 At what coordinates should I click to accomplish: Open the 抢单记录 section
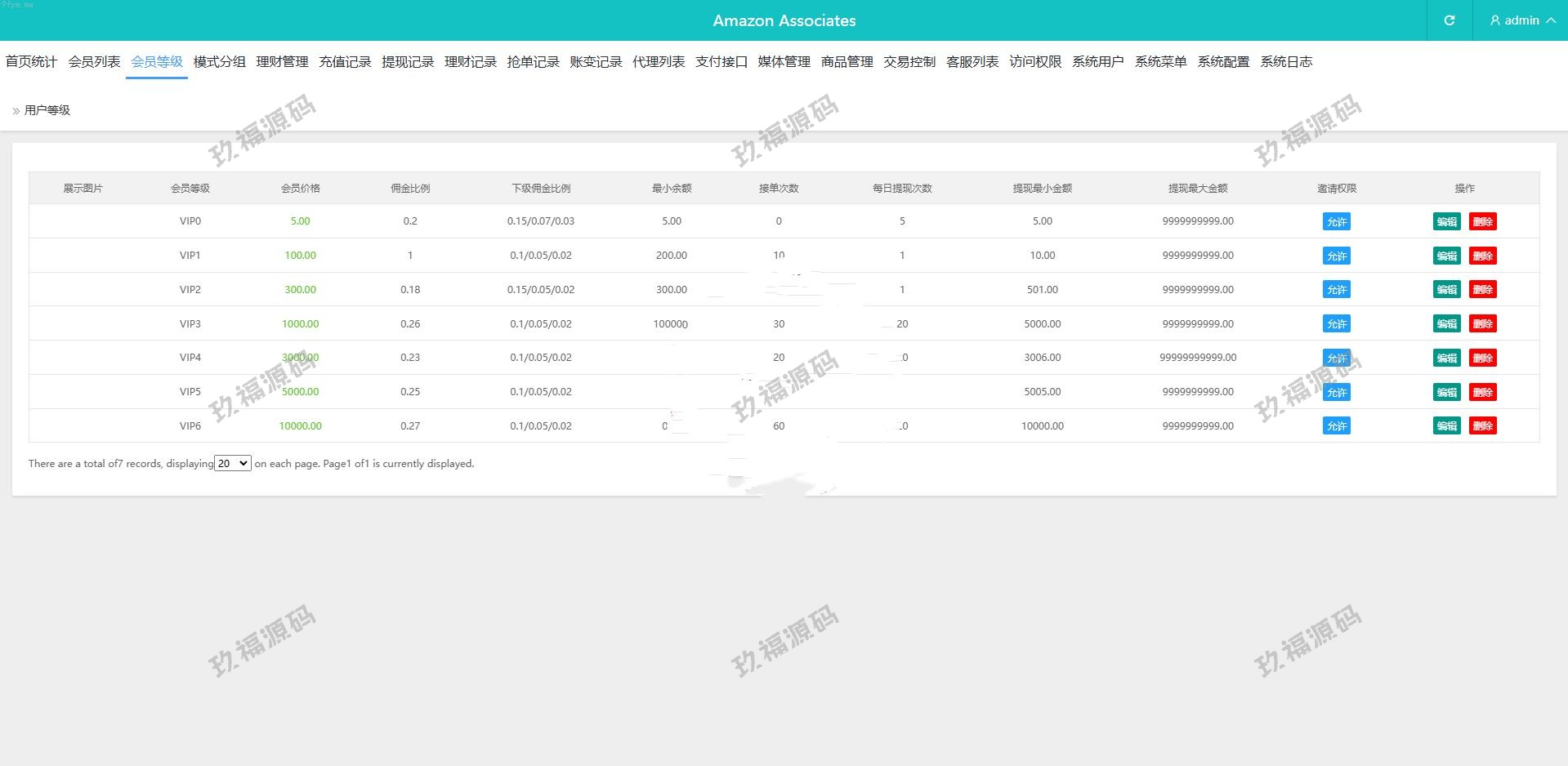[532, 61]
